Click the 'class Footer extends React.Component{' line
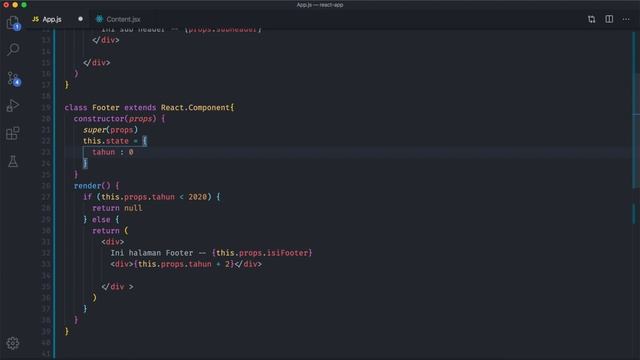The image size is (640, 360). 149,107
